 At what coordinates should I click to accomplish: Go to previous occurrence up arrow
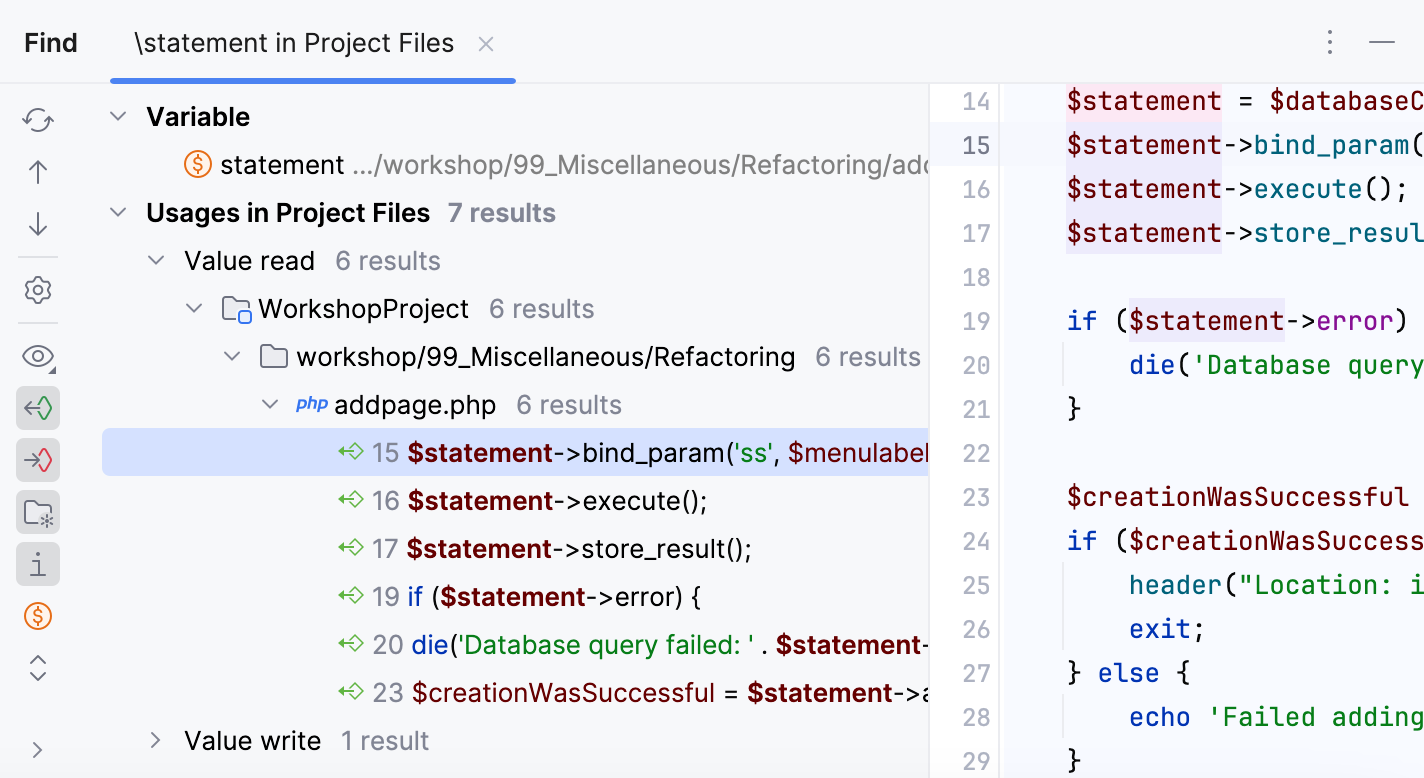pyautogui.click(x=38, y=172)
